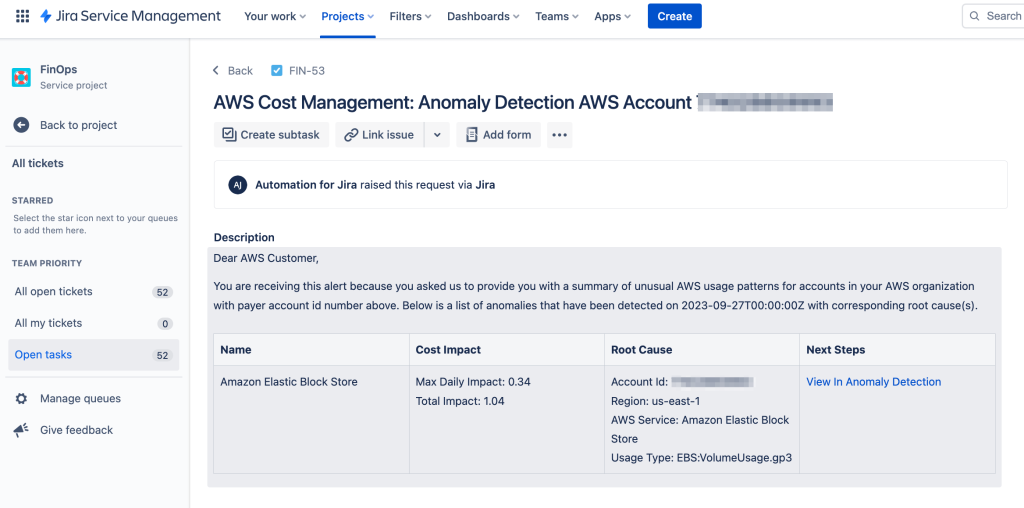Click the Automation for Jira avatar

coord(237,185)
